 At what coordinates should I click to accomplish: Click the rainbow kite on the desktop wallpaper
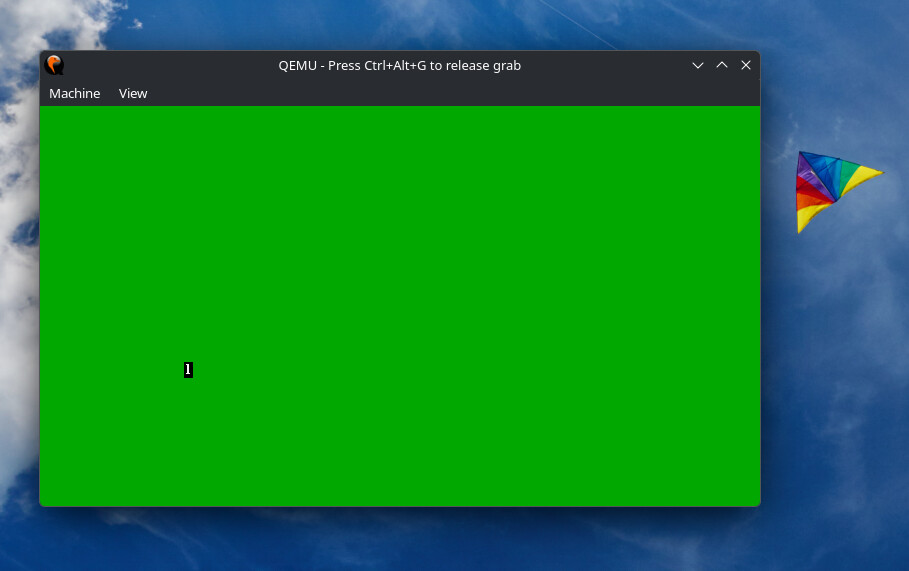839,191
